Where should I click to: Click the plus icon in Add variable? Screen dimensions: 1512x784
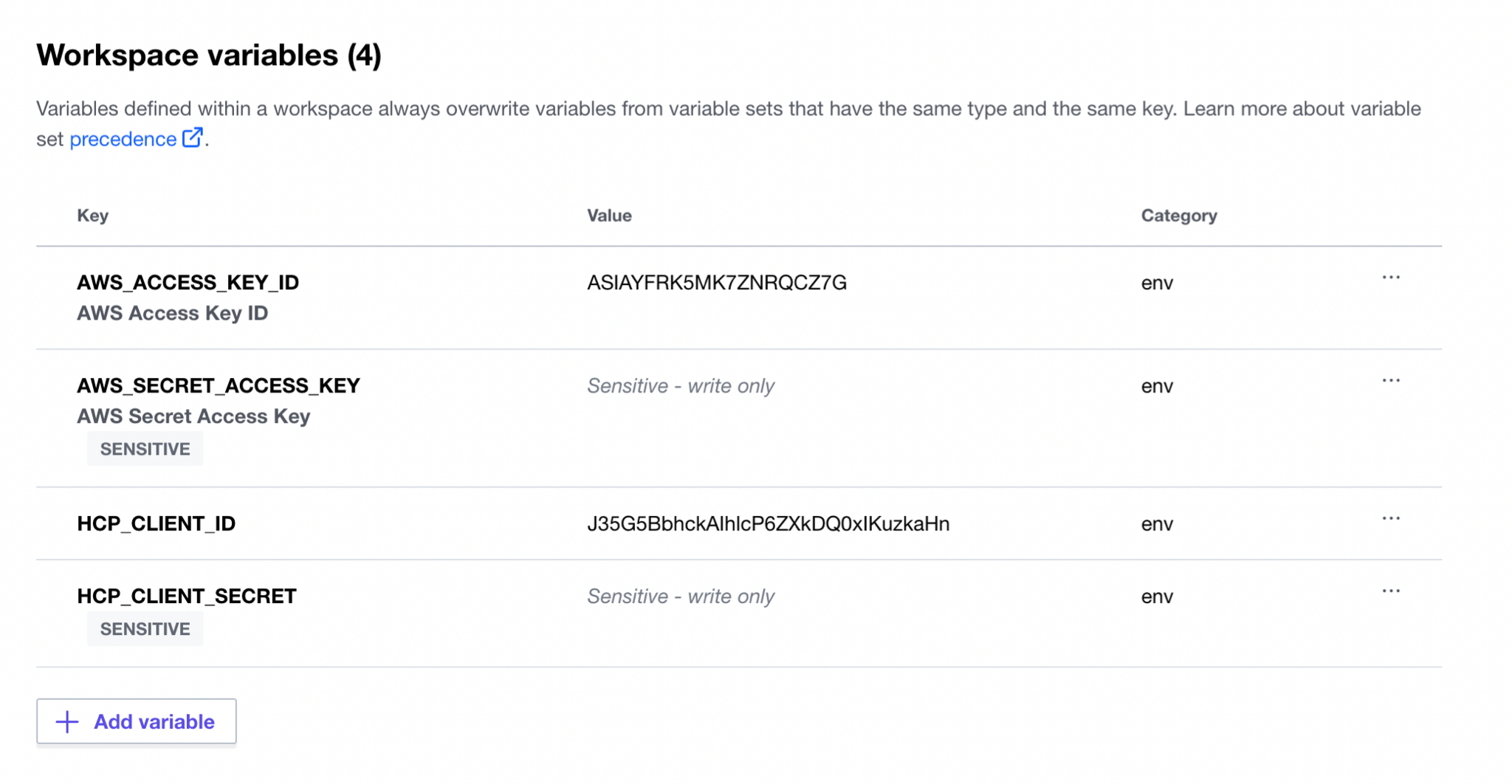click(x=67, y=722)
